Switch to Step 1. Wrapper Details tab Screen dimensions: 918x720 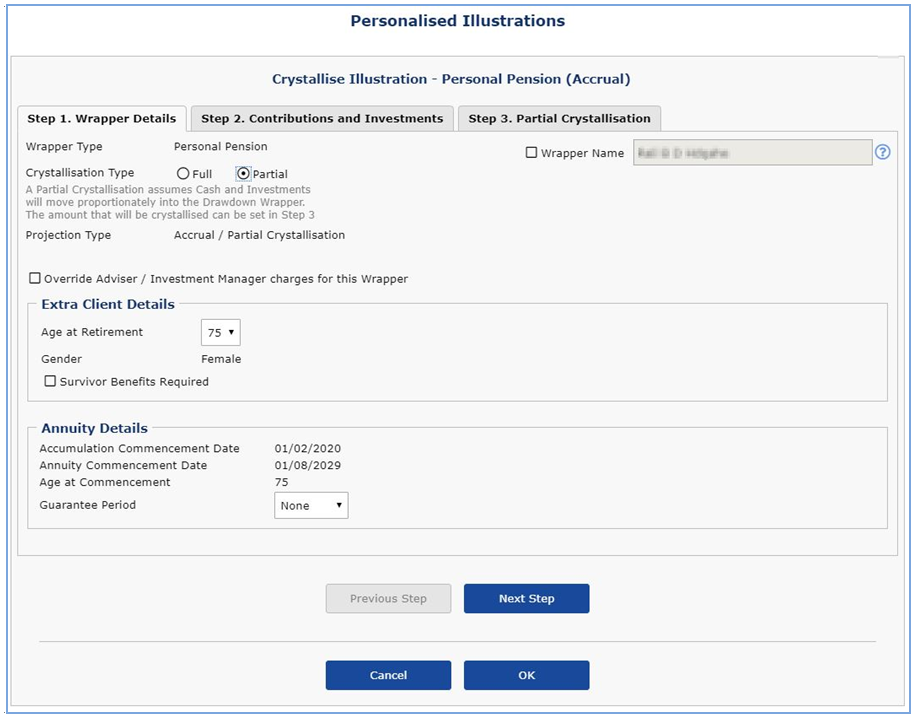point(101,119)
